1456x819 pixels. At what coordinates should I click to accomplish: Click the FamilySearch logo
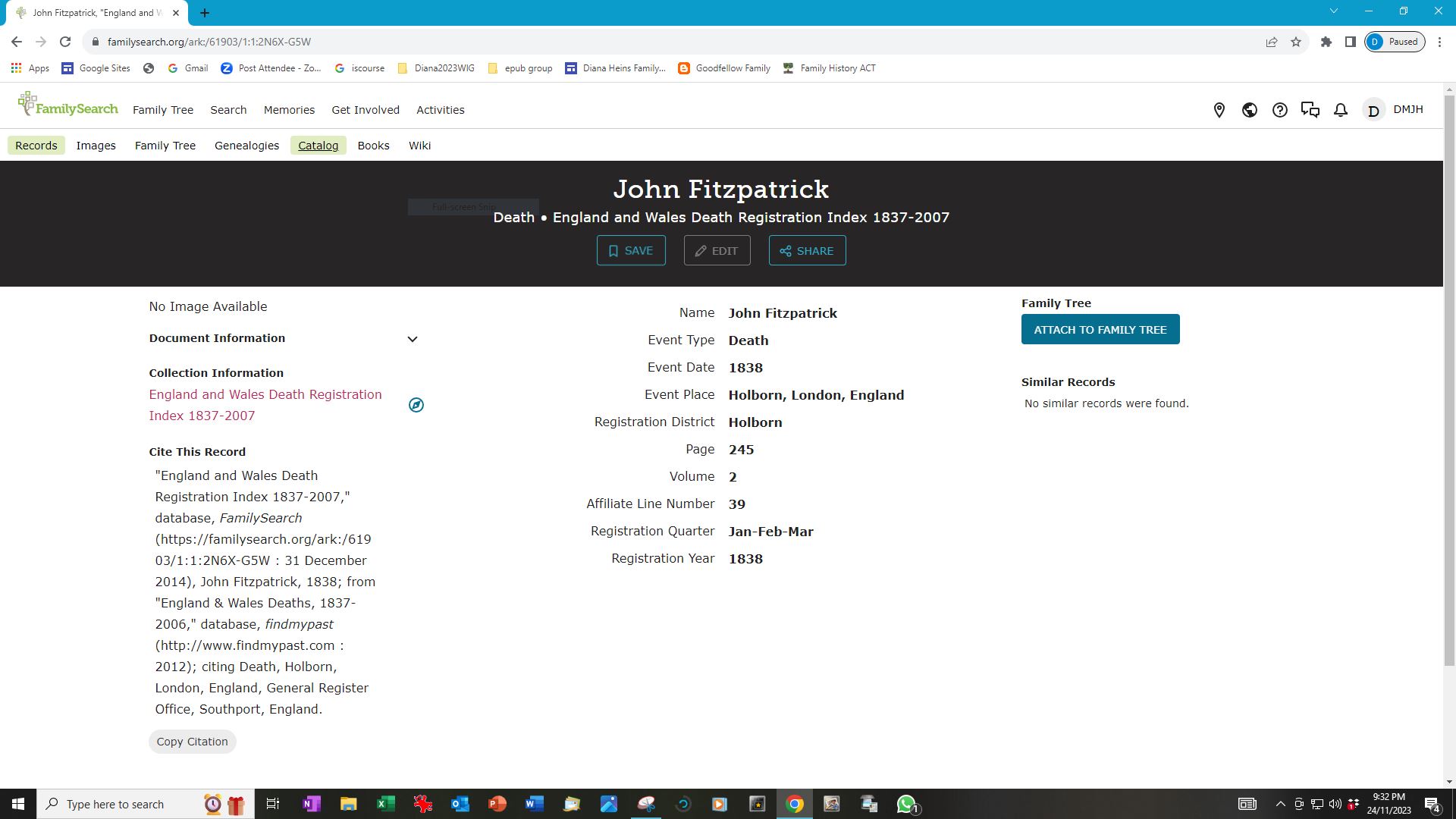point(68,105)
